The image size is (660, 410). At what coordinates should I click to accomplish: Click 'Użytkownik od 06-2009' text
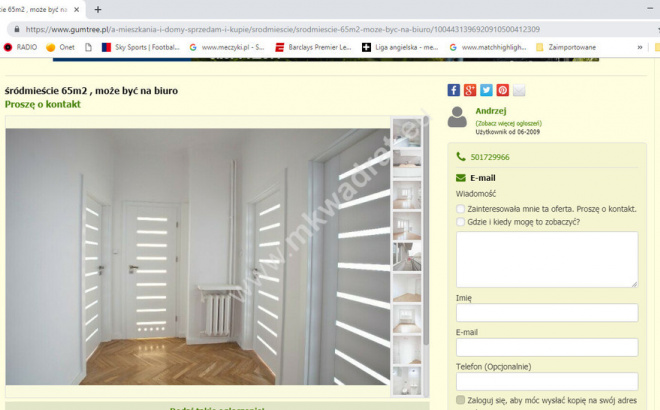pos(508,132)
